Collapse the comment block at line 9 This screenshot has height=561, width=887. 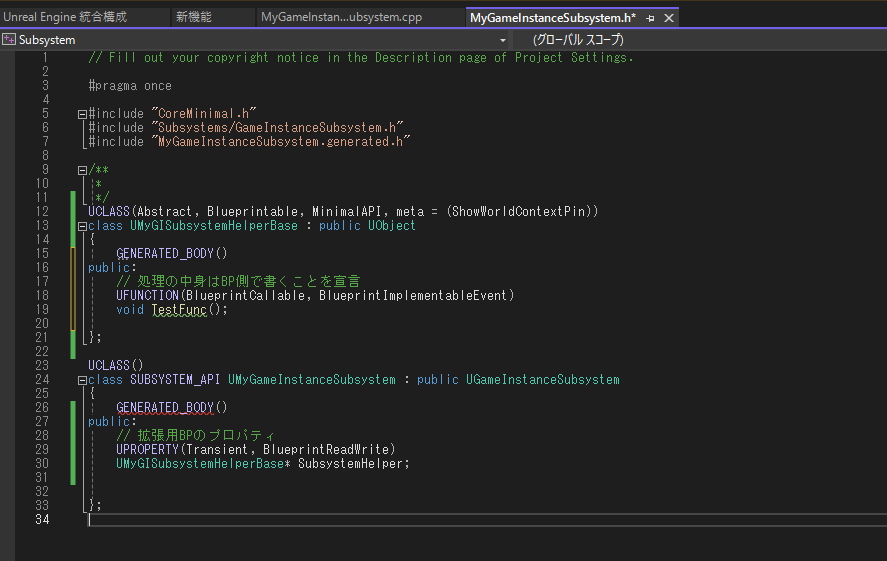point(82,170)
